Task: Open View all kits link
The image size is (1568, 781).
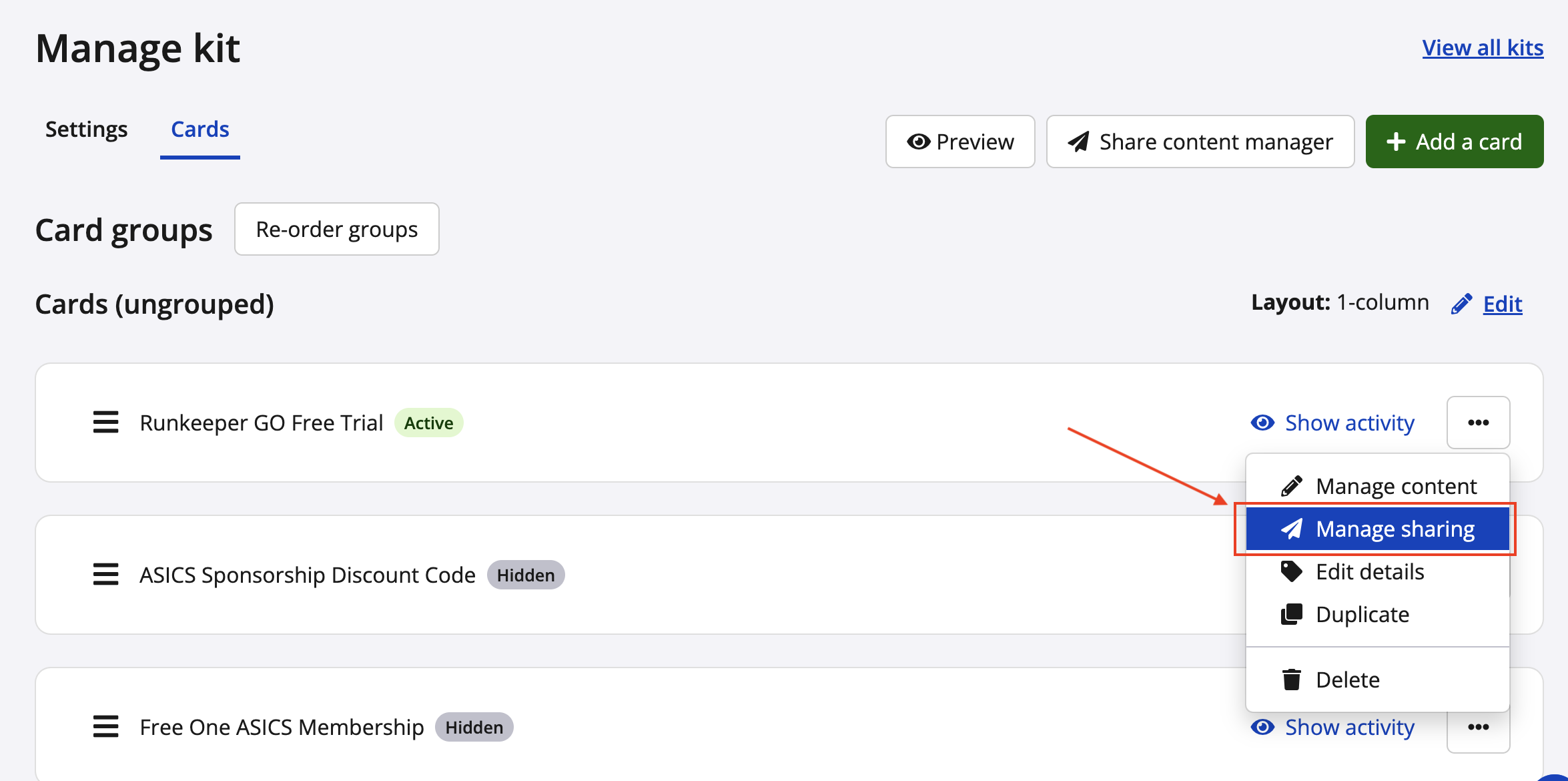Action: [x=1483, y=47]
